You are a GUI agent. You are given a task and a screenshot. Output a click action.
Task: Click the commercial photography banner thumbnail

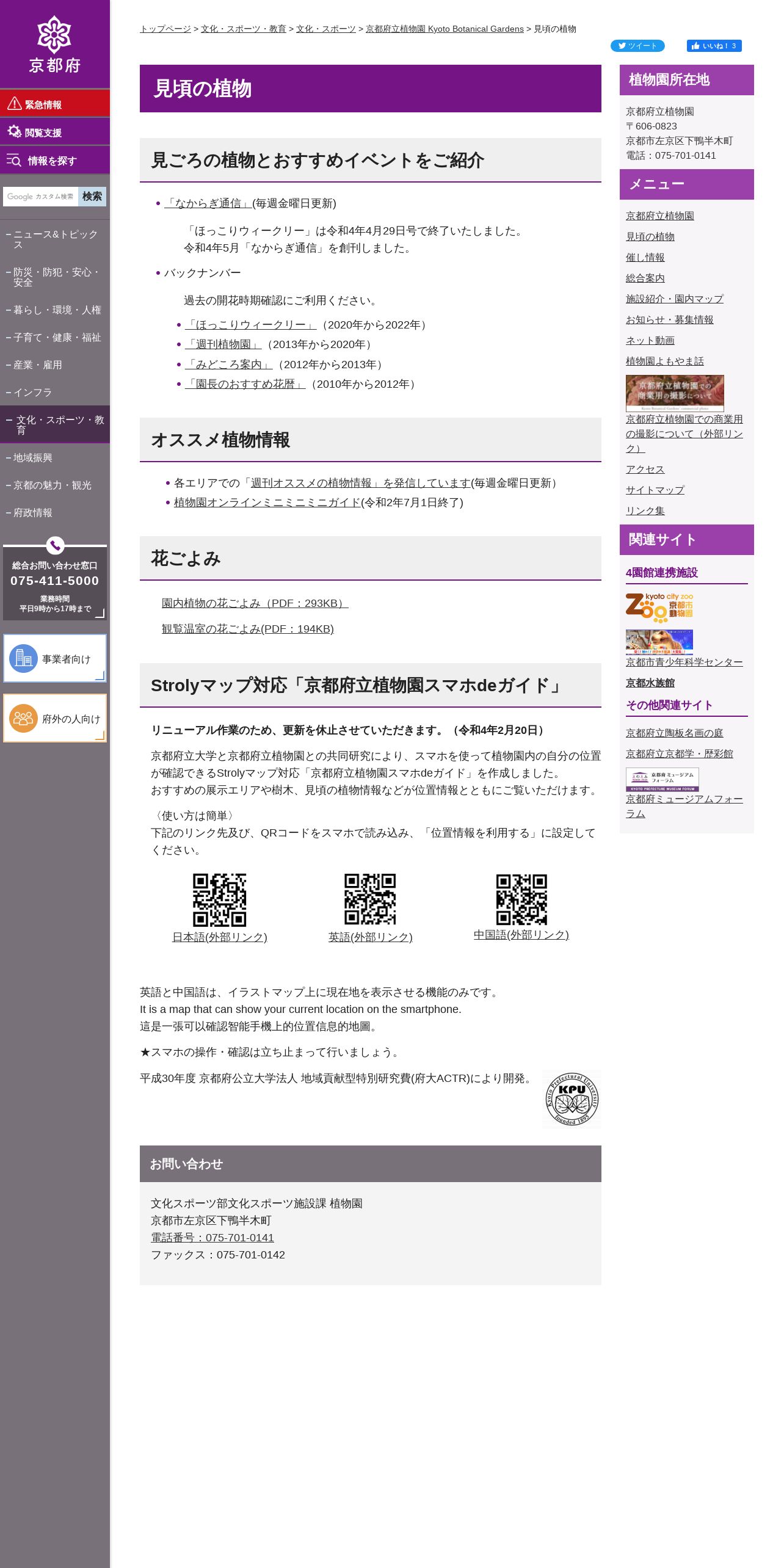coord(675,393)
